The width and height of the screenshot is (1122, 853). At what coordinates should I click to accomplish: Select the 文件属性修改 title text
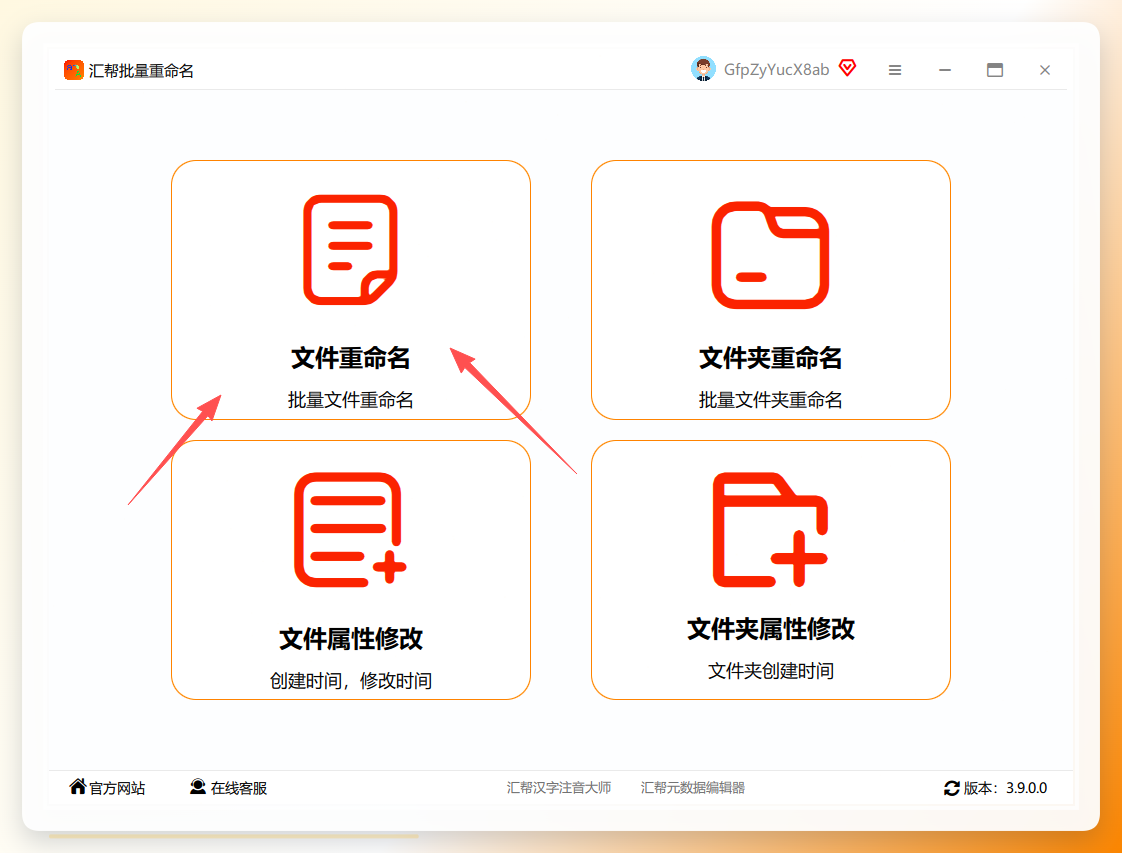click(351, 638)
